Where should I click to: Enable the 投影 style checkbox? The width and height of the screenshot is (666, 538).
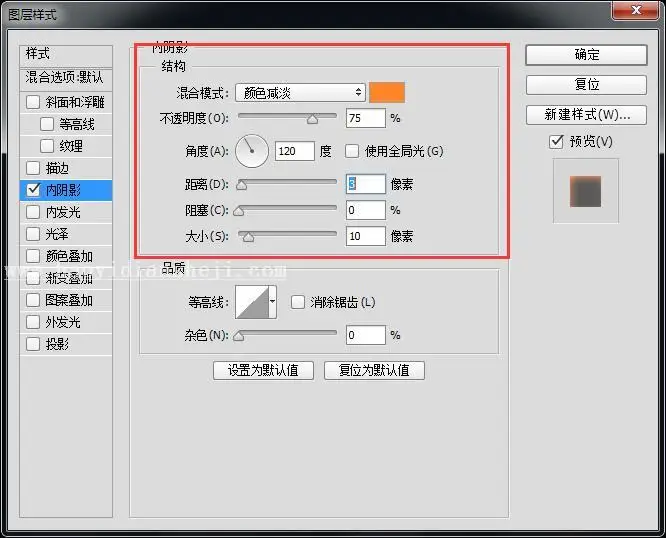point(33,344)
